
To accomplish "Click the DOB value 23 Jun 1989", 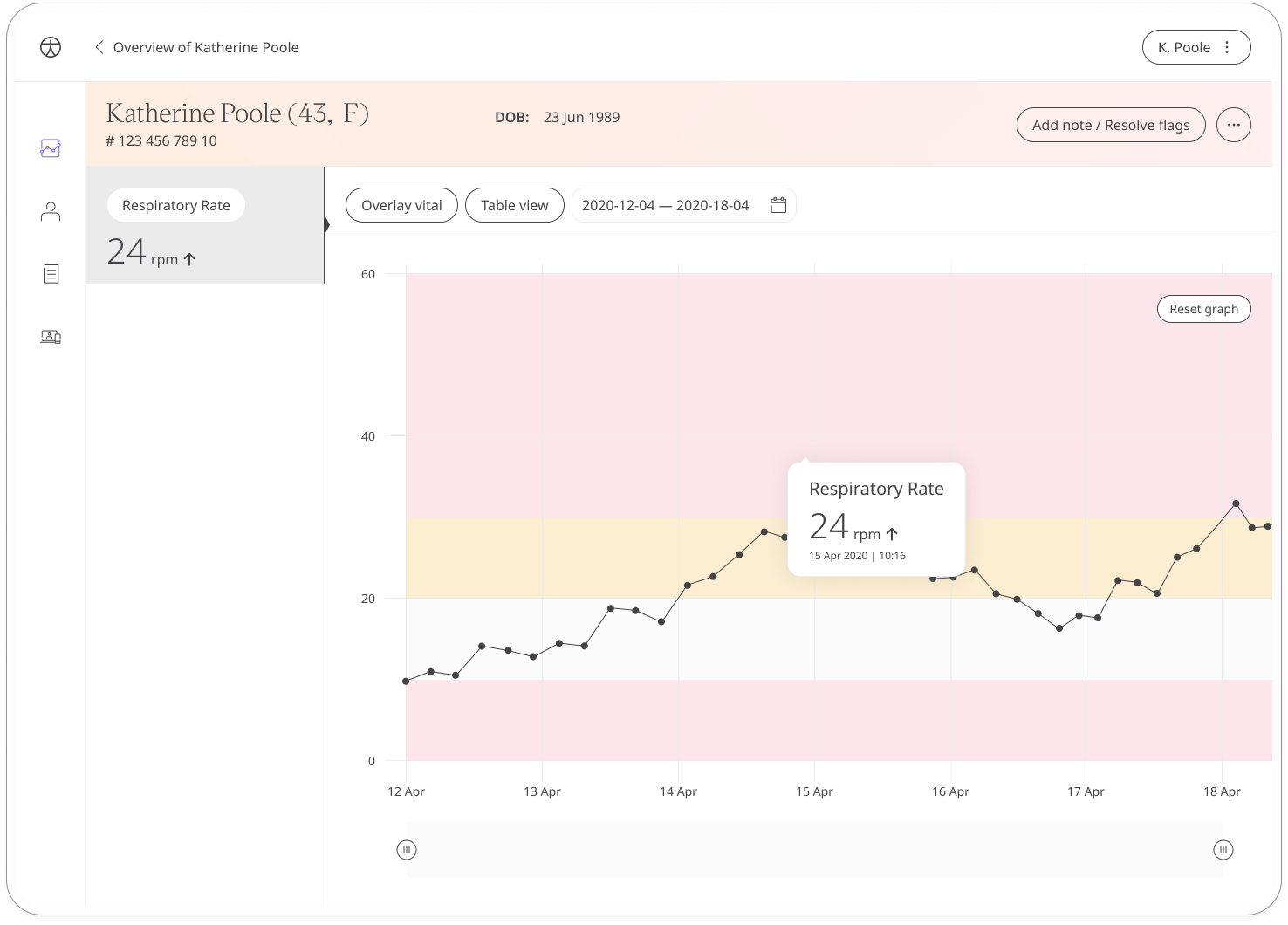I will pyautogui.click(x=581, y=117).
